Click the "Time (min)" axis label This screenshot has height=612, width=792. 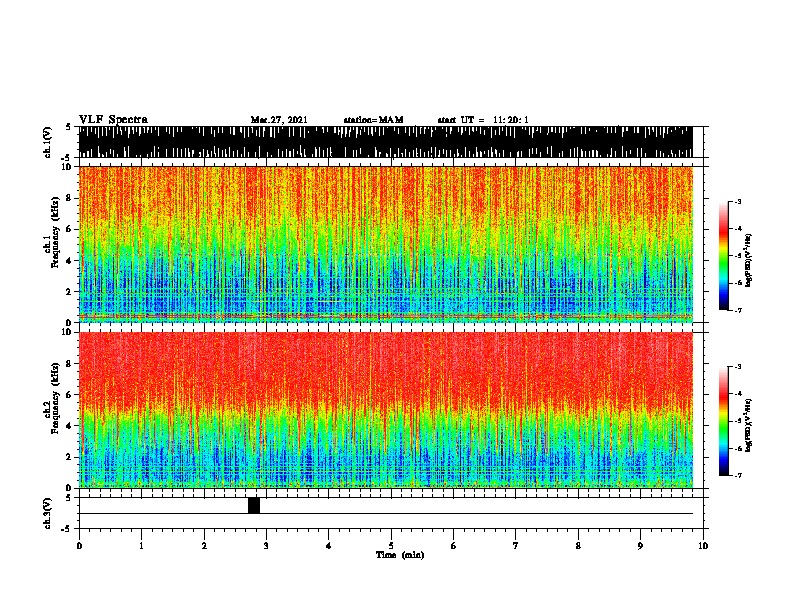coord(400,555)
